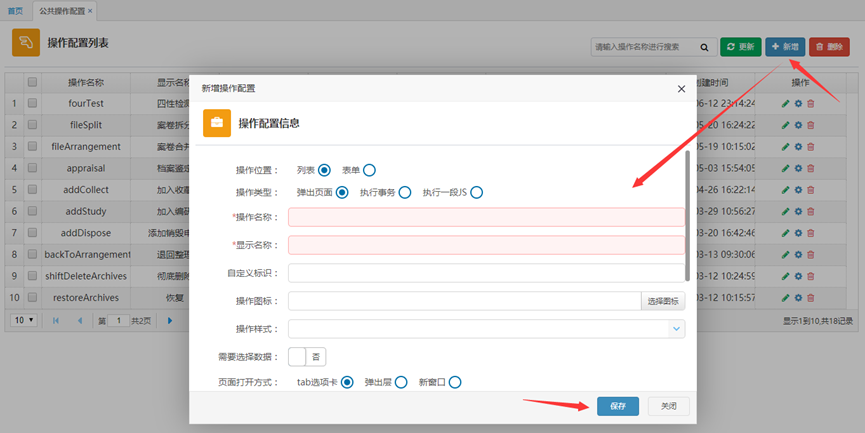The height and width of the screenshot is (433, 865).
Task: Edit the fileArrangement row with the pencil icon
Action: [786, 147]
